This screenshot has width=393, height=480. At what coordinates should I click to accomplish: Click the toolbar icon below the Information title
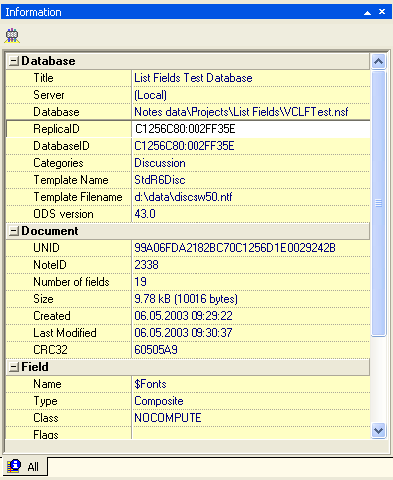12,35
